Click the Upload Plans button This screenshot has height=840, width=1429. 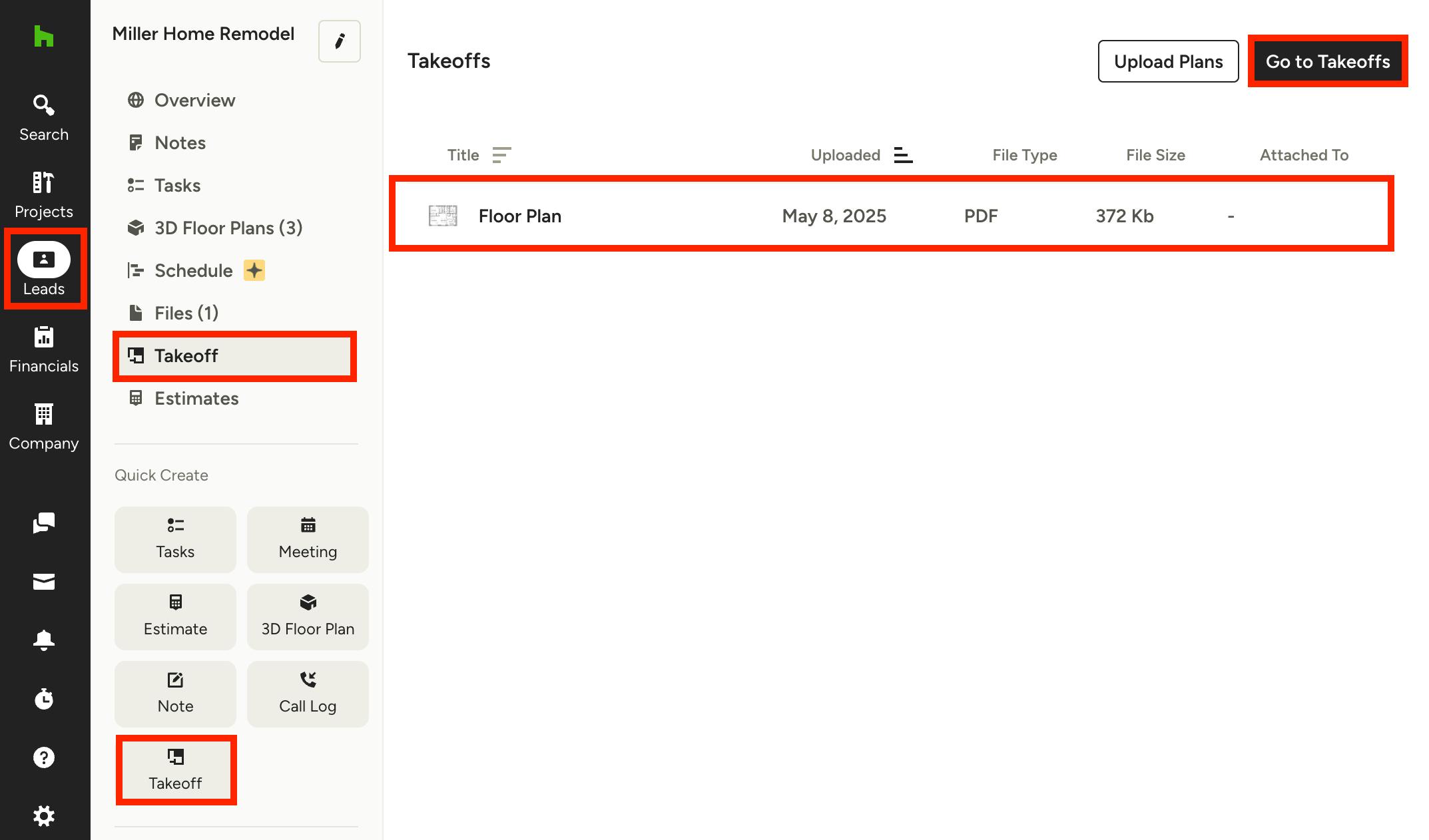pyautogui.click(x=1168, y=61)
